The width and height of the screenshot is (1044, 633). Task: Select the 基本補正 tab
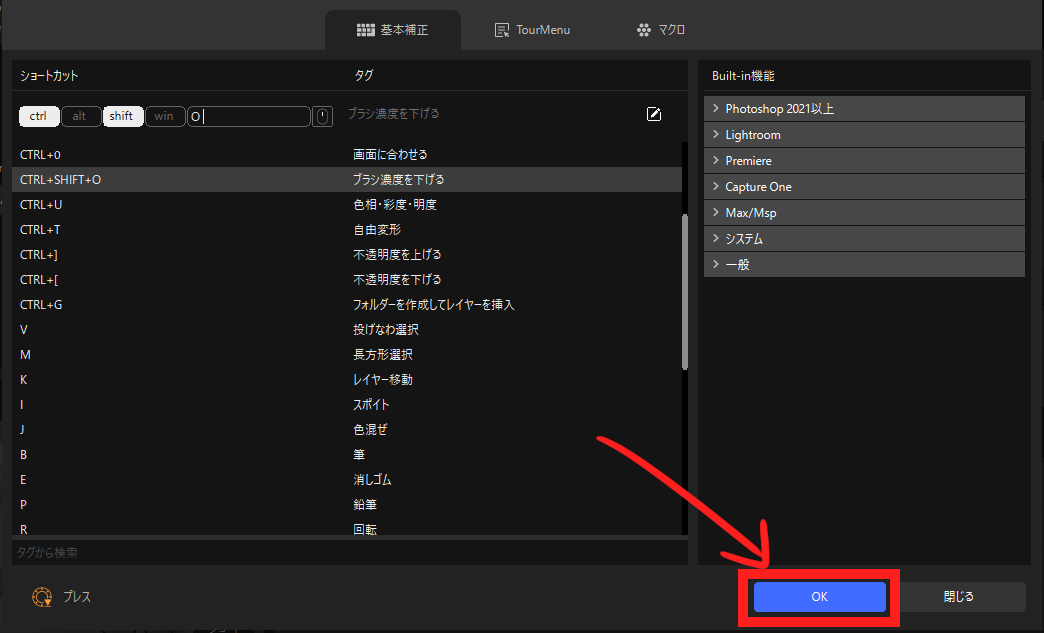[x=393, y=30]
